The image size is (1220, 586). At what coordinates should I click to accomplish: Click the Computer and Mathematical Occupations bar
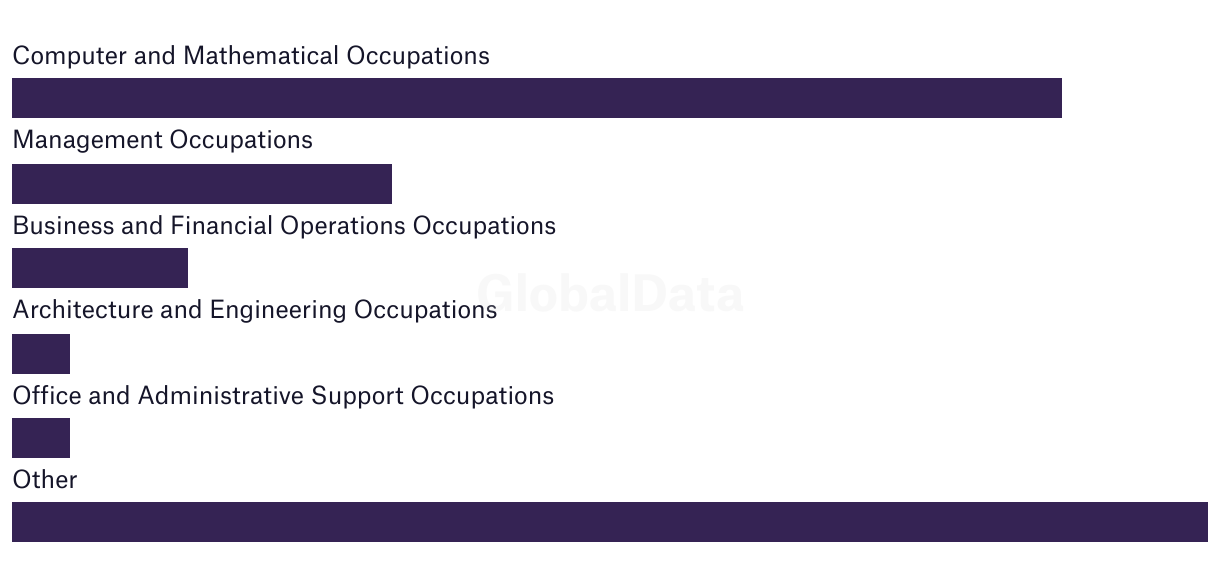[x=537, y=98]
